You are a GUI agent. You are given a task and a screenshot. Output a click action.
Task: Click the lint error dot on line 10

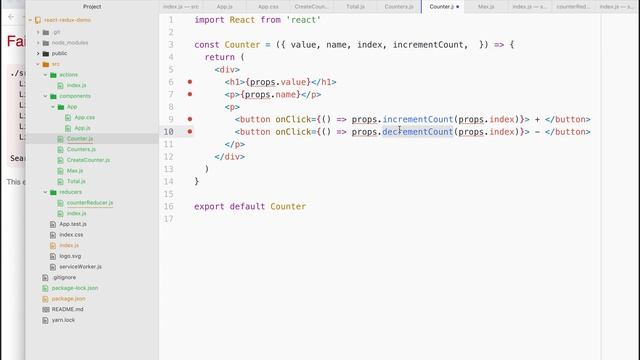[190, 131]
